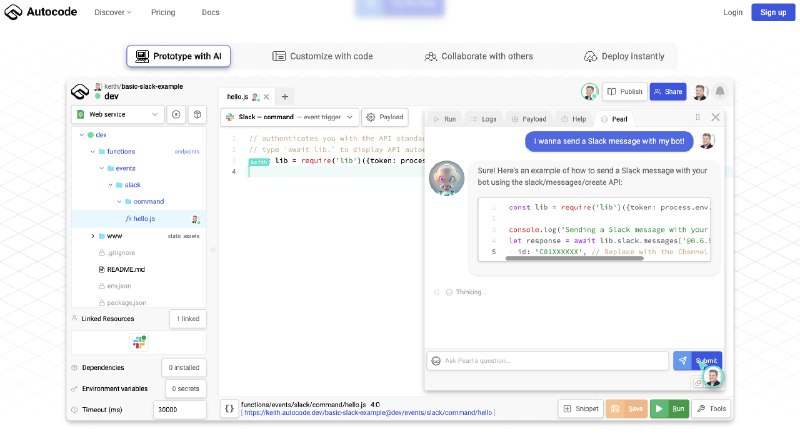Viewport: 800px width, 446px height.
Task: Click the panel drag handle dots icon
Action: [x=697, y=117]
